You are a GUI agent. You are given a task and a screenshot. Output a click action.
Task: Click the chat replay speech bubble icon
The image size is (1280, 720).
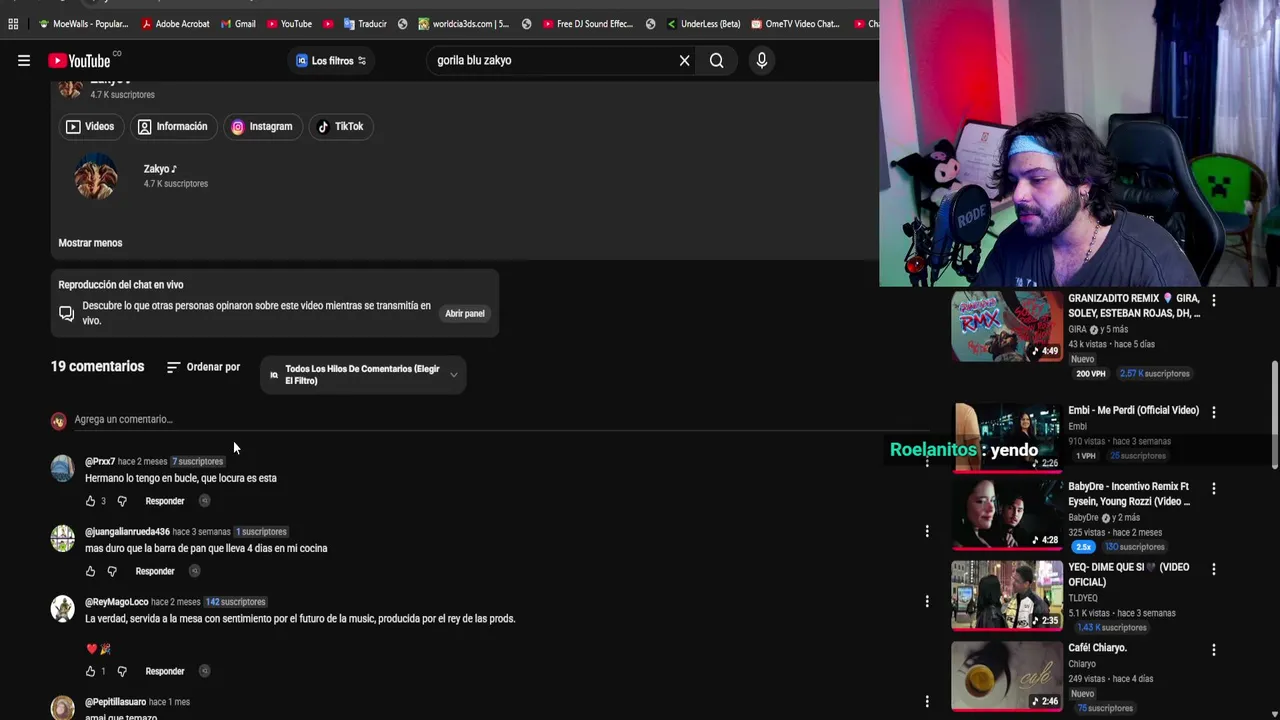click(x=67, y=314)
